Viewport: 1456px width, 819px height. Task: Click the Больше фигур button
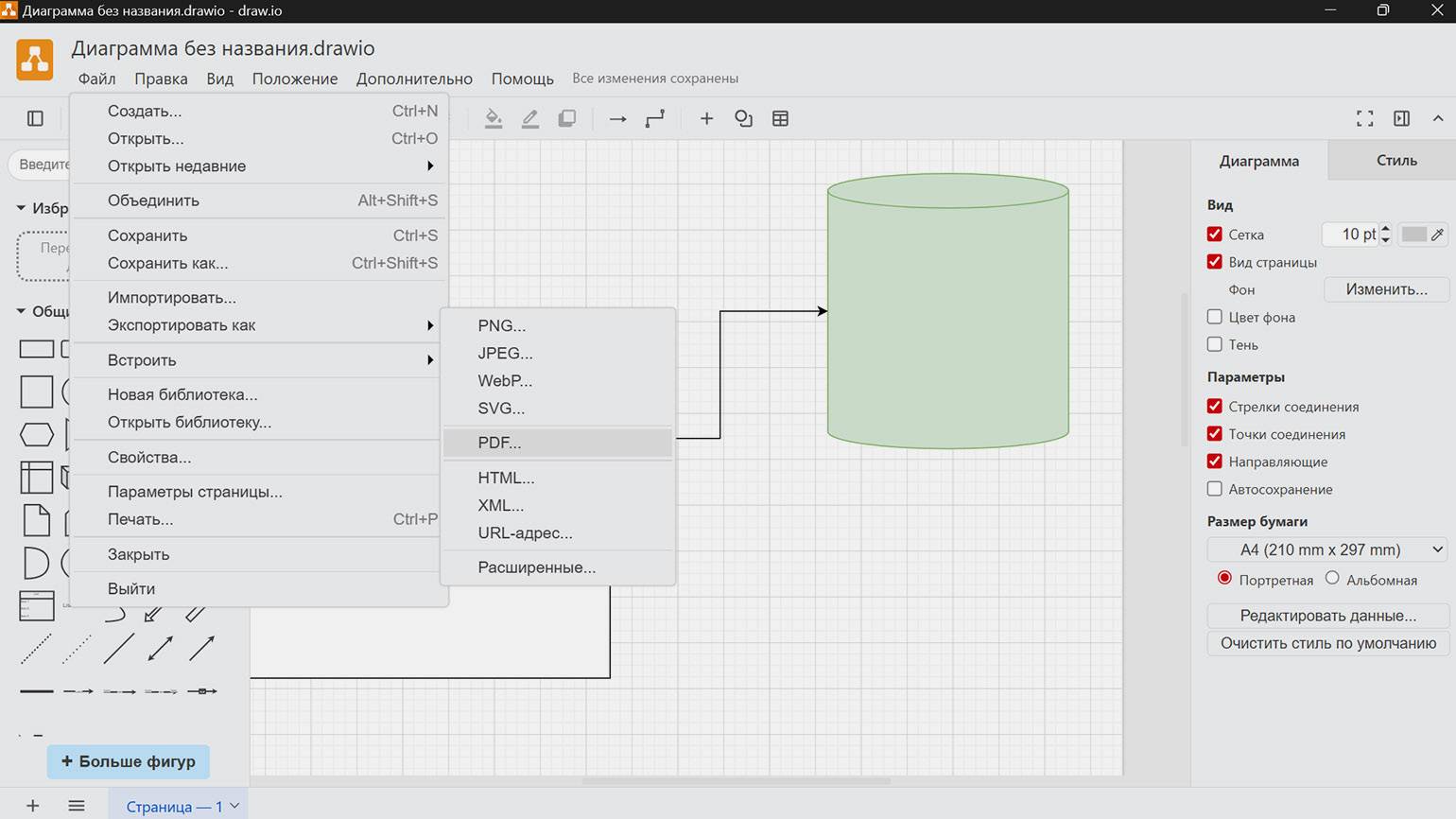click(129, 761)
